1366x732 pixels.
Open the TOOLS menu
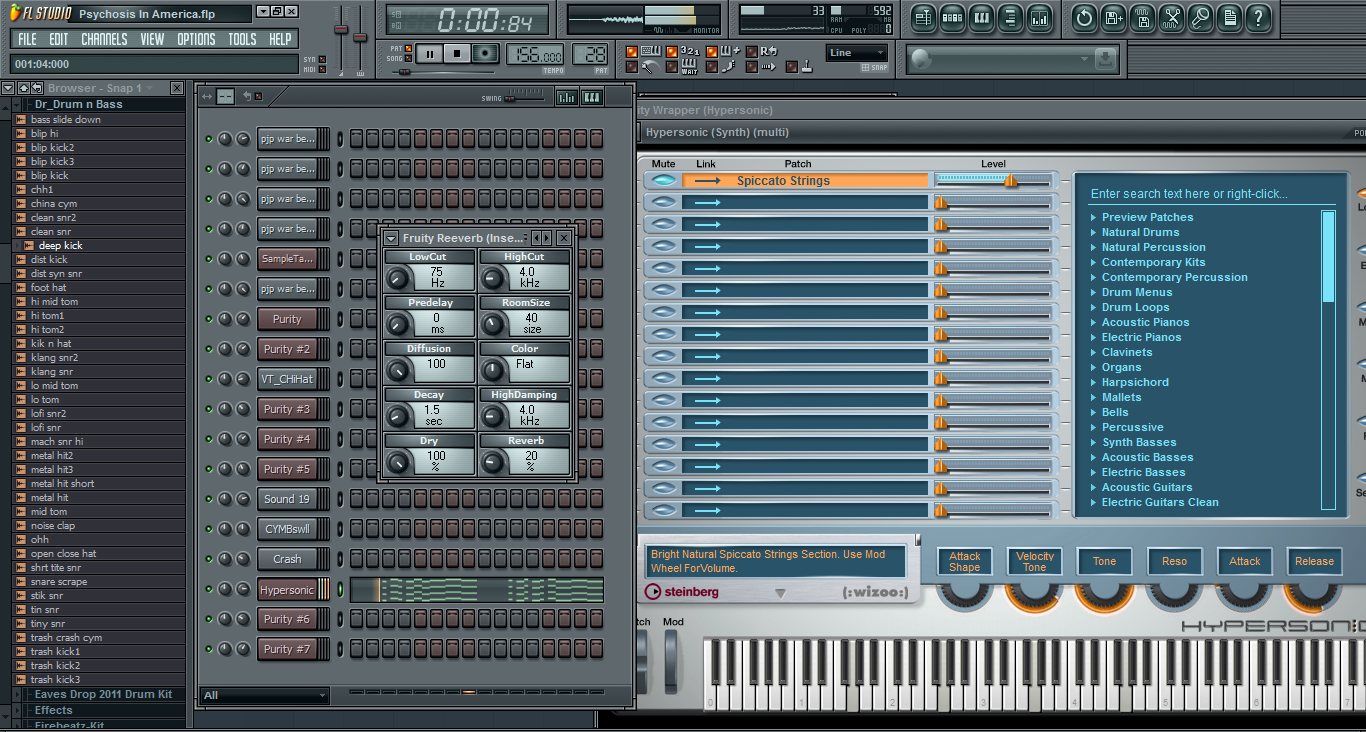pos(242,40)
